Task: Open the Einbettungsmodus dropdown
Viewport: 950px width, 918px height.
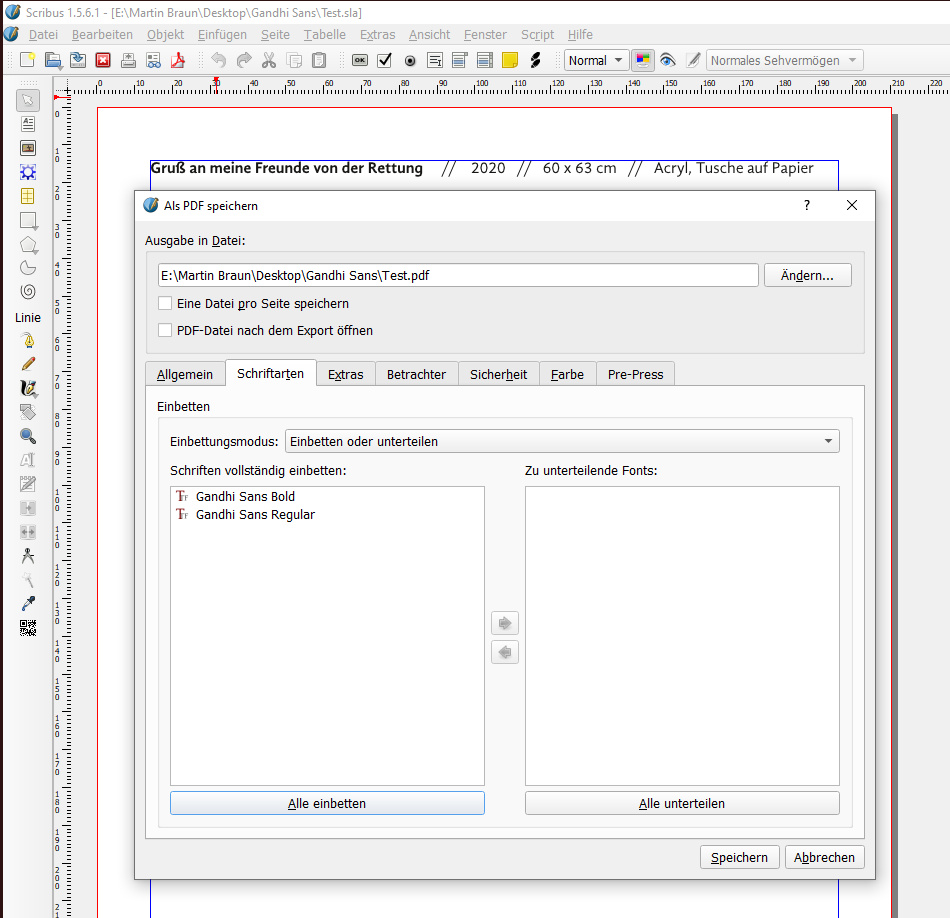Action: click(561, 441)
